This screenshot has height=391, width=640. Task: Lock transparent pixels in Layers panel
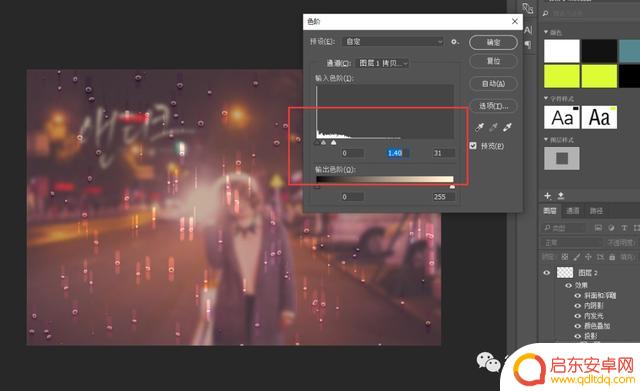click(564, 257)
